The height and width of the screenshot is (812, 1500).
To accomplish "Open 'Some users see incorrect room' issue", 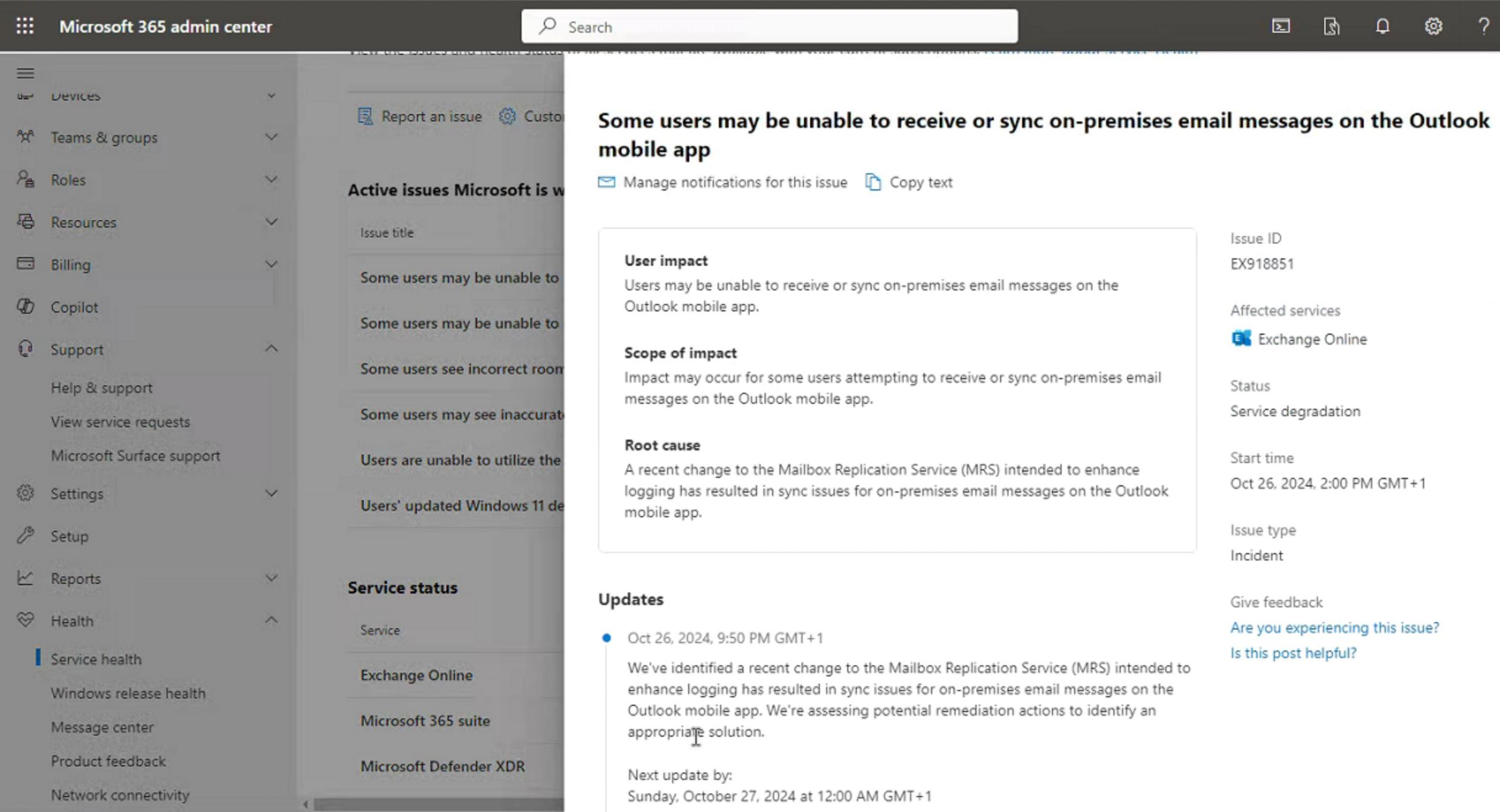I will 461,368.
